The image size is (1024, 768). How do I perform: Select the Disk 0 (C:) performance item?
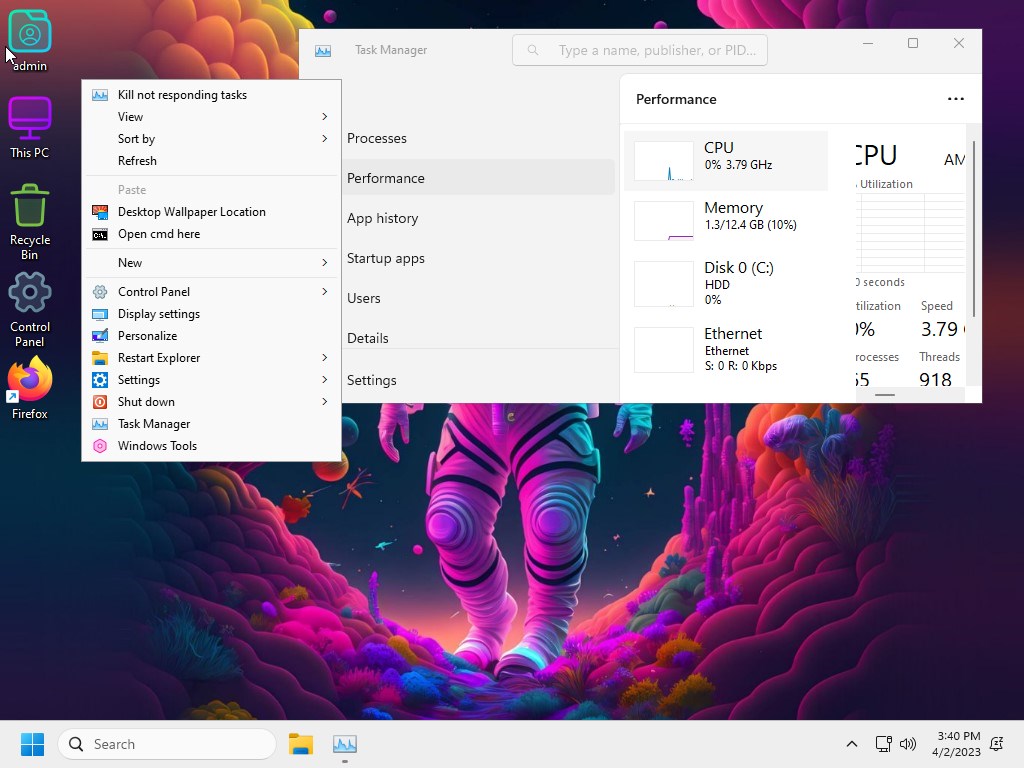point(726,283)
